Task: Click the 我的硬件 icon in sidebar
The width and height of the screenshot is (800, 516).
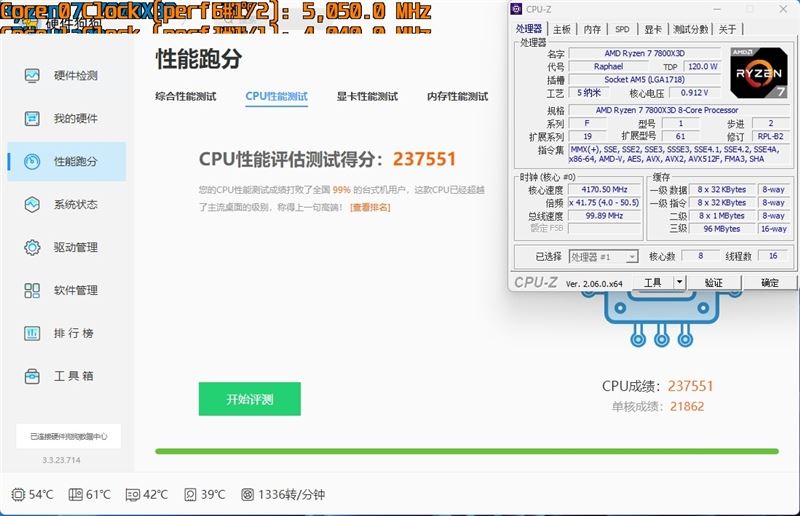Action: [x=32, y=118]
